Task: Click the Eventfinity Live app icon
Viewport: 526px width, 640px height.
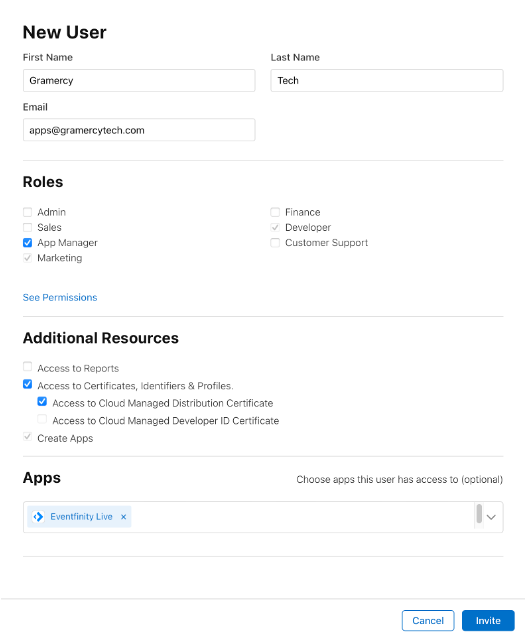Action: [38, 517]
